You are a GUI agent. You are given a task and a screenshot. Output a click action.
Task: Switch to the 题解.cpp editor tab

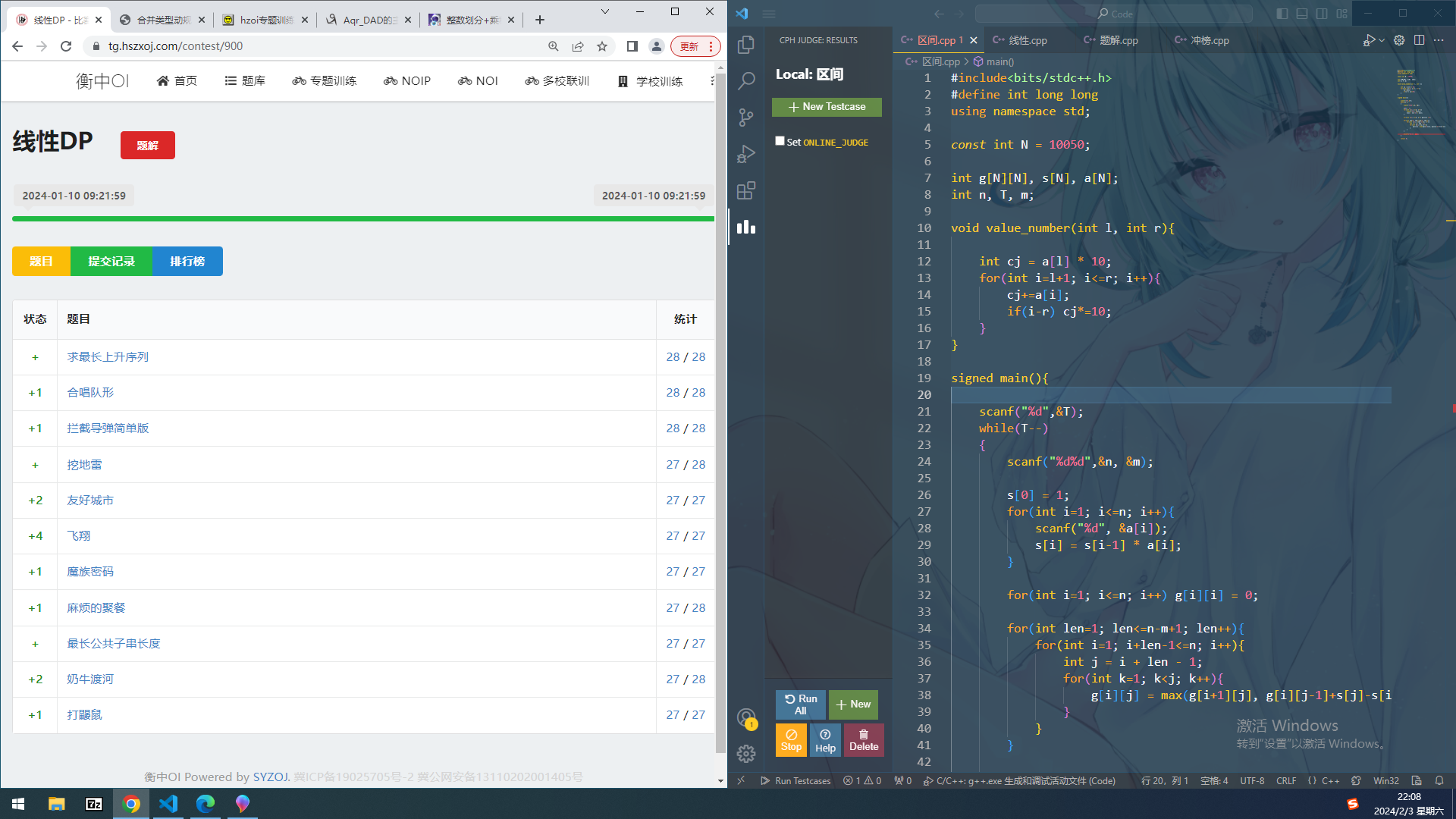(x=1118, y=40)
